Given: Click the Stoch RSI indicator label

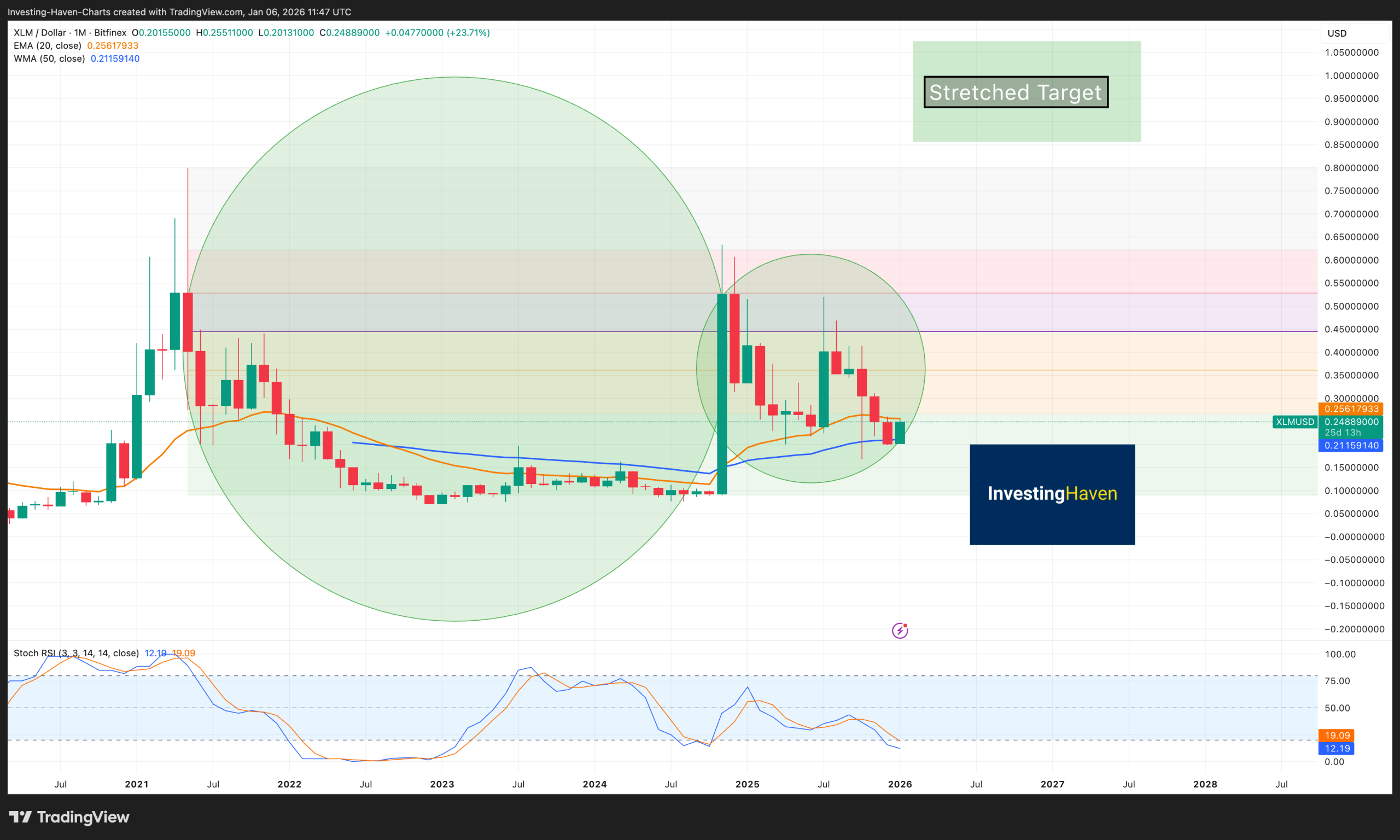Looking at the screenshot, I should (x=74, y=652).
